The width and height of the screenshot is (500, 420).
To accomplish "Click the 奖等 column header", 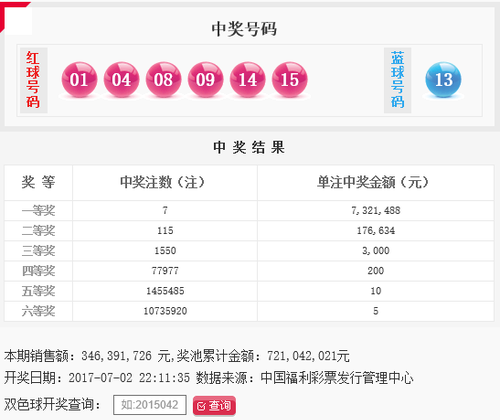I will click(38, 182).
